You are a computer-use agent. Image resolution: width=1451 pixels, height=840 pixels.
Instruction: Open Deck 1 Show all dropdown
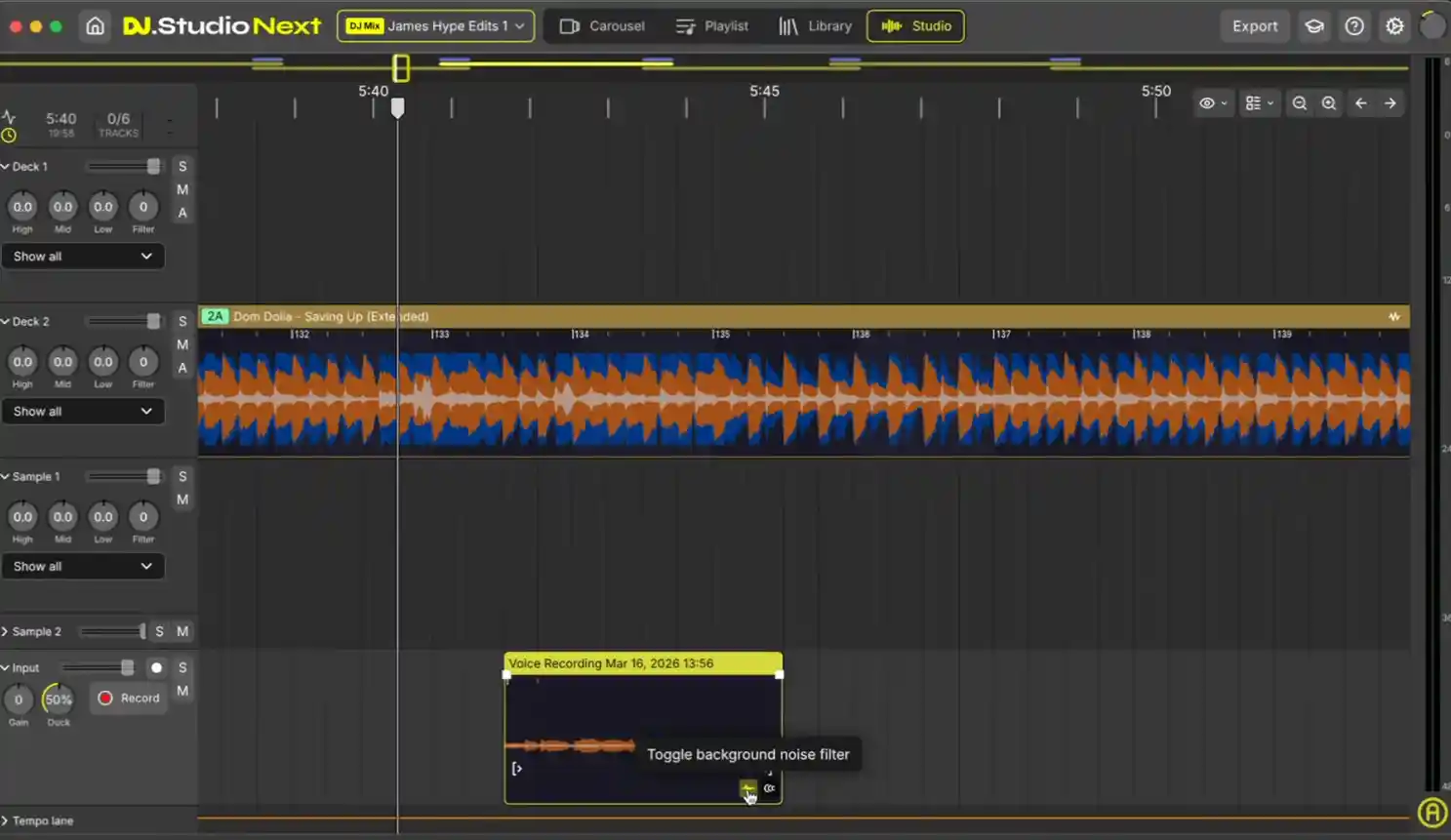coord(83,257)
